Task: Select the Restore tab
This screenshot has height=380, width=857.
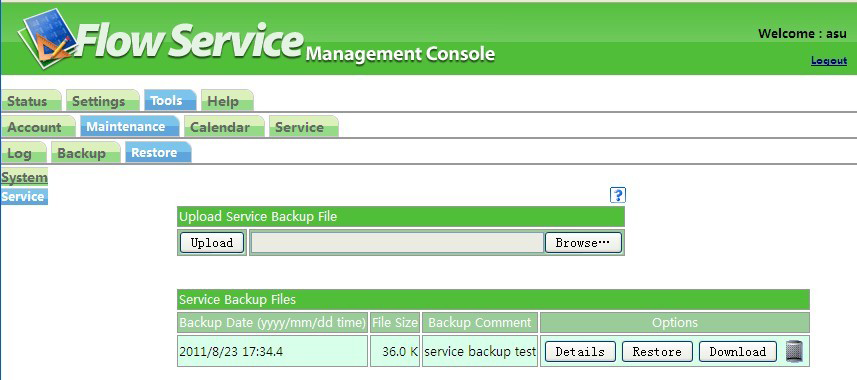Action: pyautogui.click(x=158, y=153)
